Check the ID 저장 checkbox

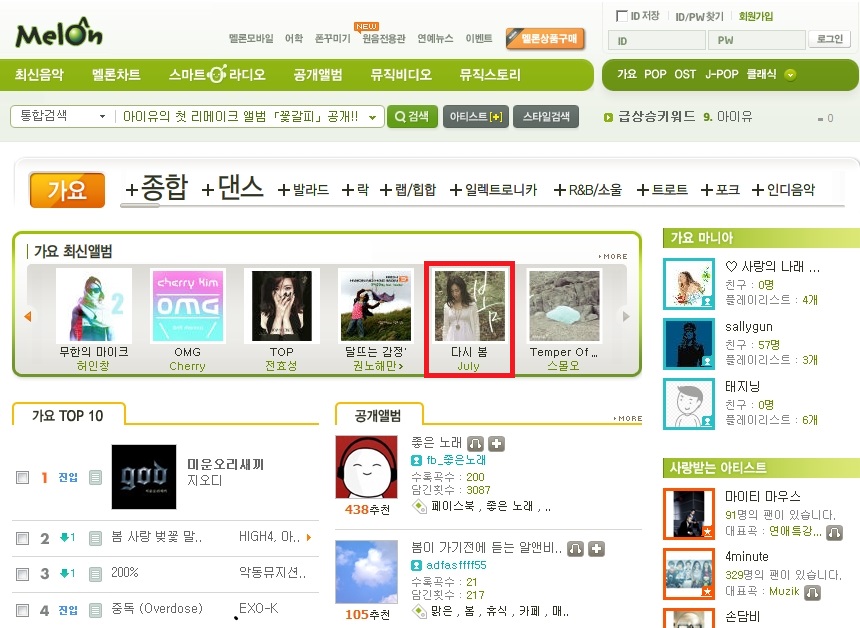pos(621,16)
